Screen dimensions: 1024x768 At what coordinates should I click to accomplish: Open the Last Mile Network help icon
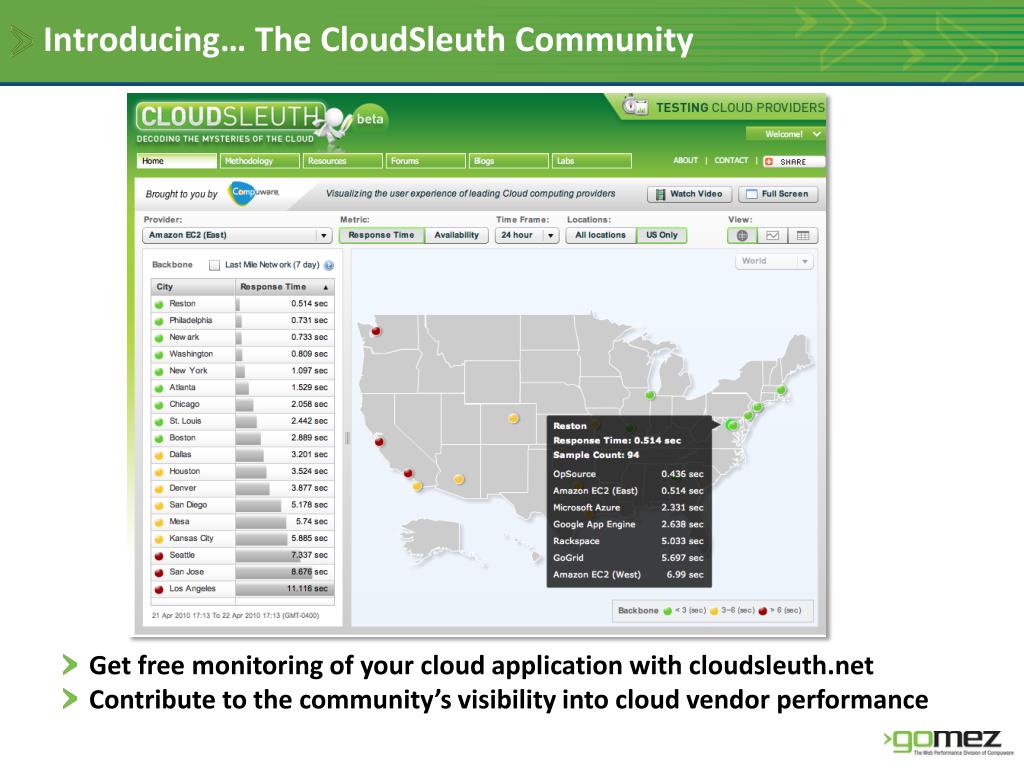pos(329,265)
